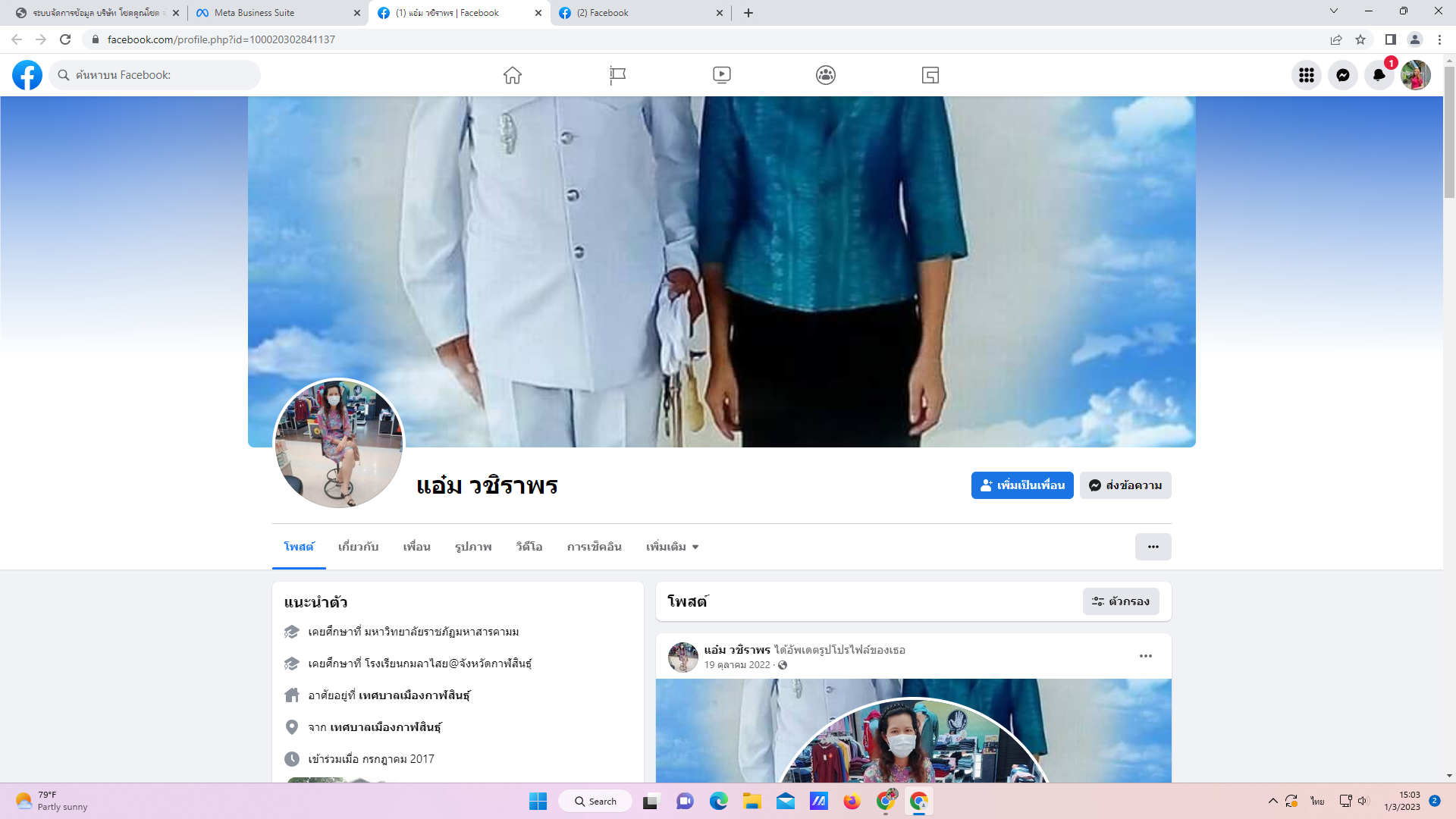Open notifications bell icon

pyautogui.click(x=1379, y=75)
